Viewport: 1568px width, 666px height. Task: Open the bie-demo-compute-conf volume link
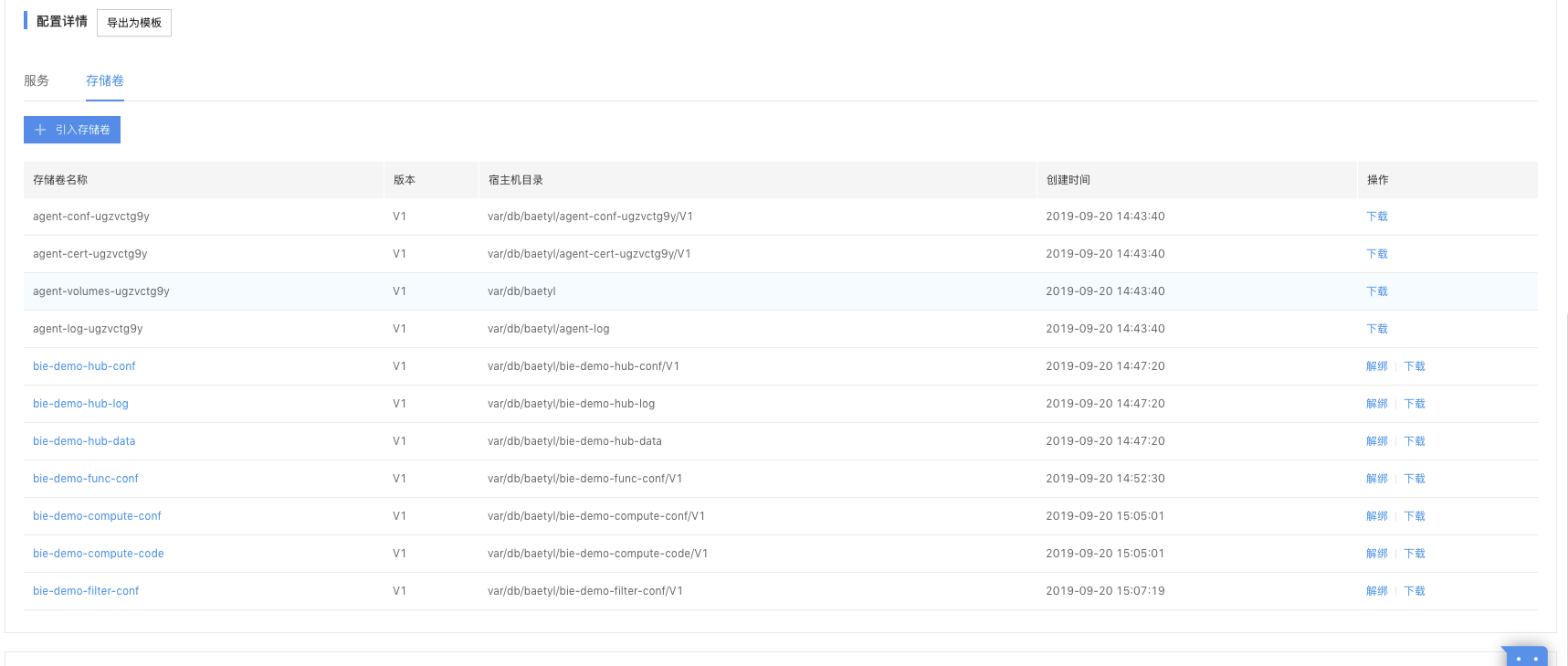pos(97,516)
